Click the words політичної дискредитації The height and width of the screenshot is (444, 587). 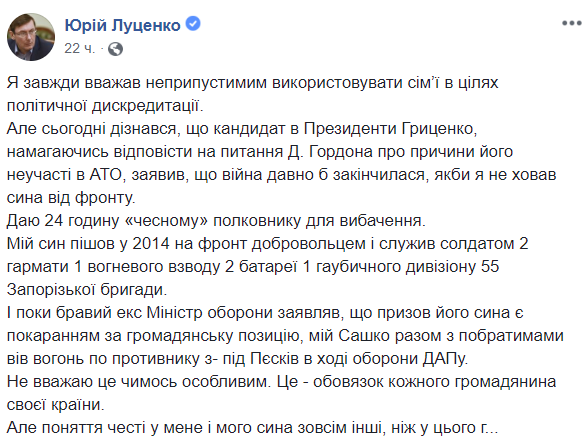105,106
